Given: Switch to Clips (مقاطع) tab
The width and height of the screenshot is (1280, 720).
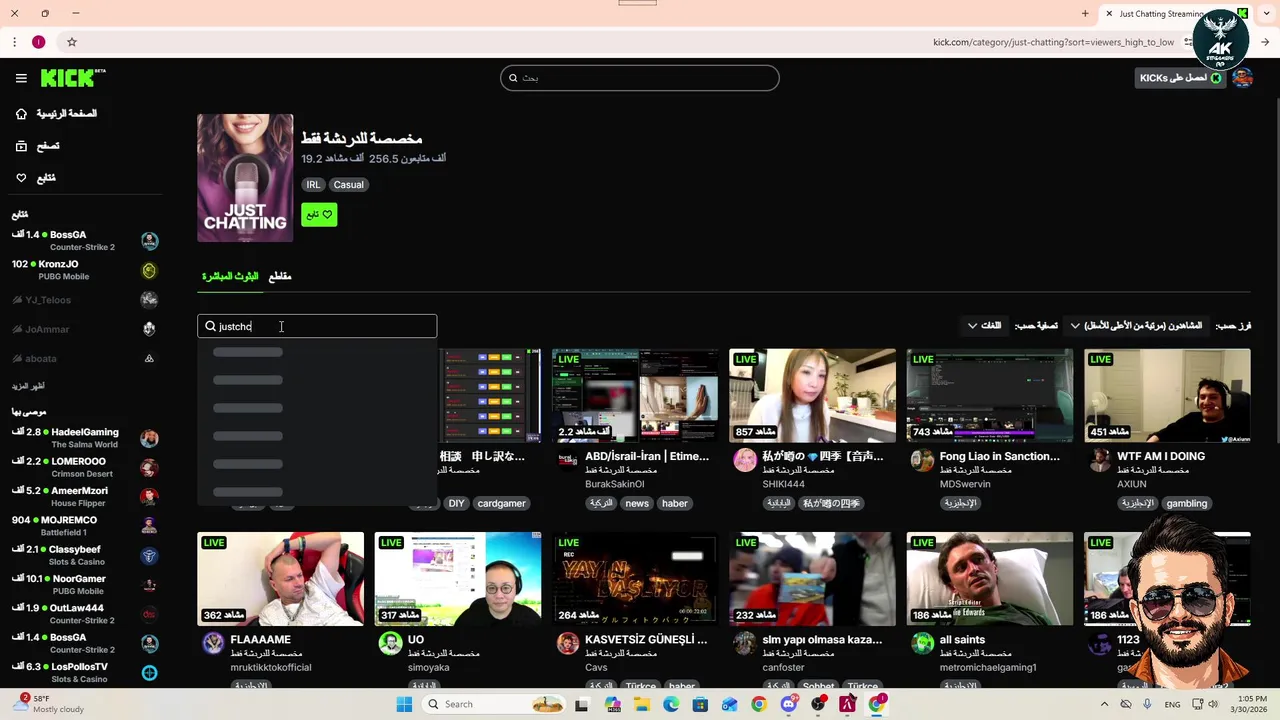Looking at the screenshot, I should pyautogui.click(x=280, y=276).
